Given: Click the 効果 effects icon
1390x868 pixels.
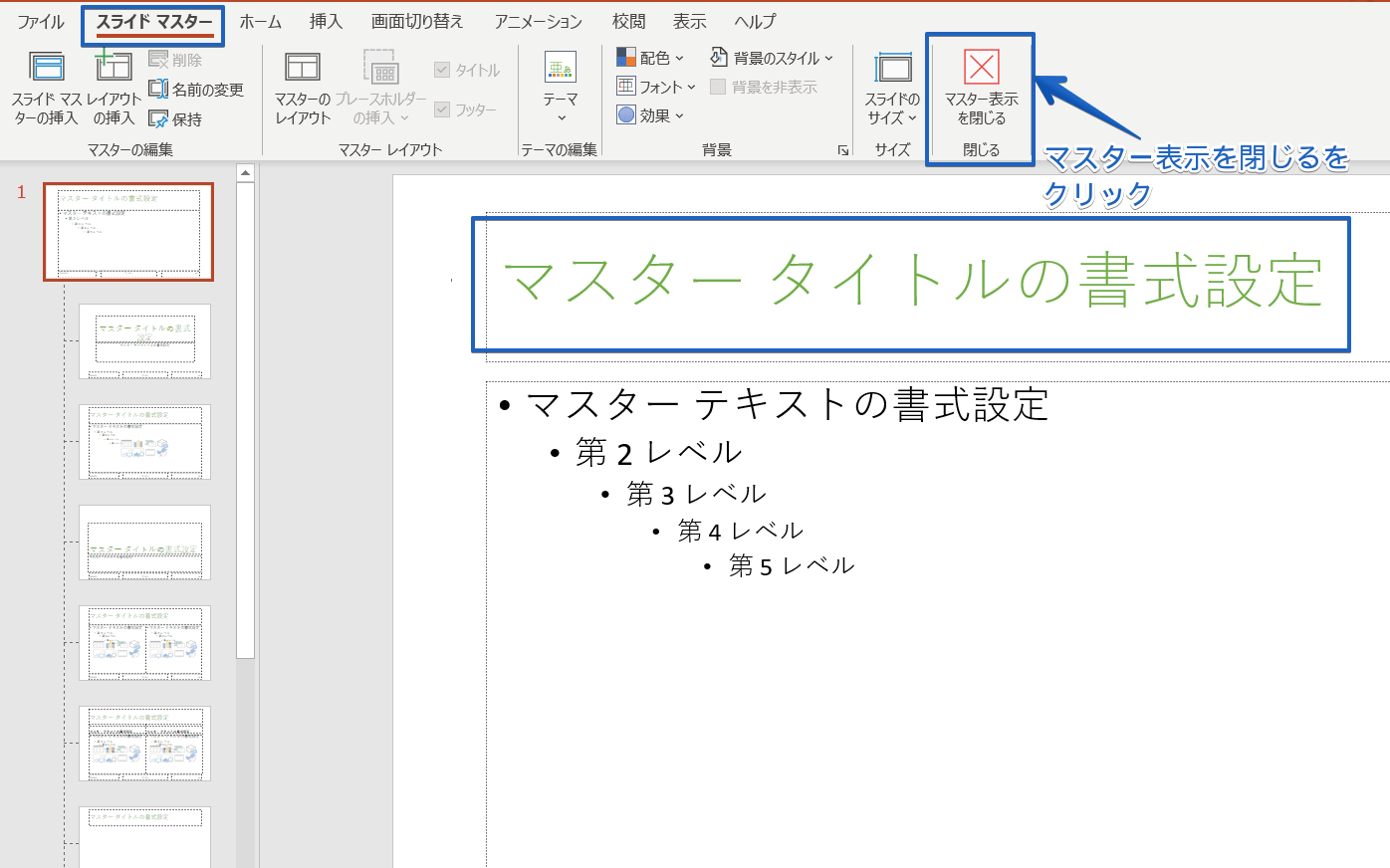Looking at the screenshot, I should 626,115.
